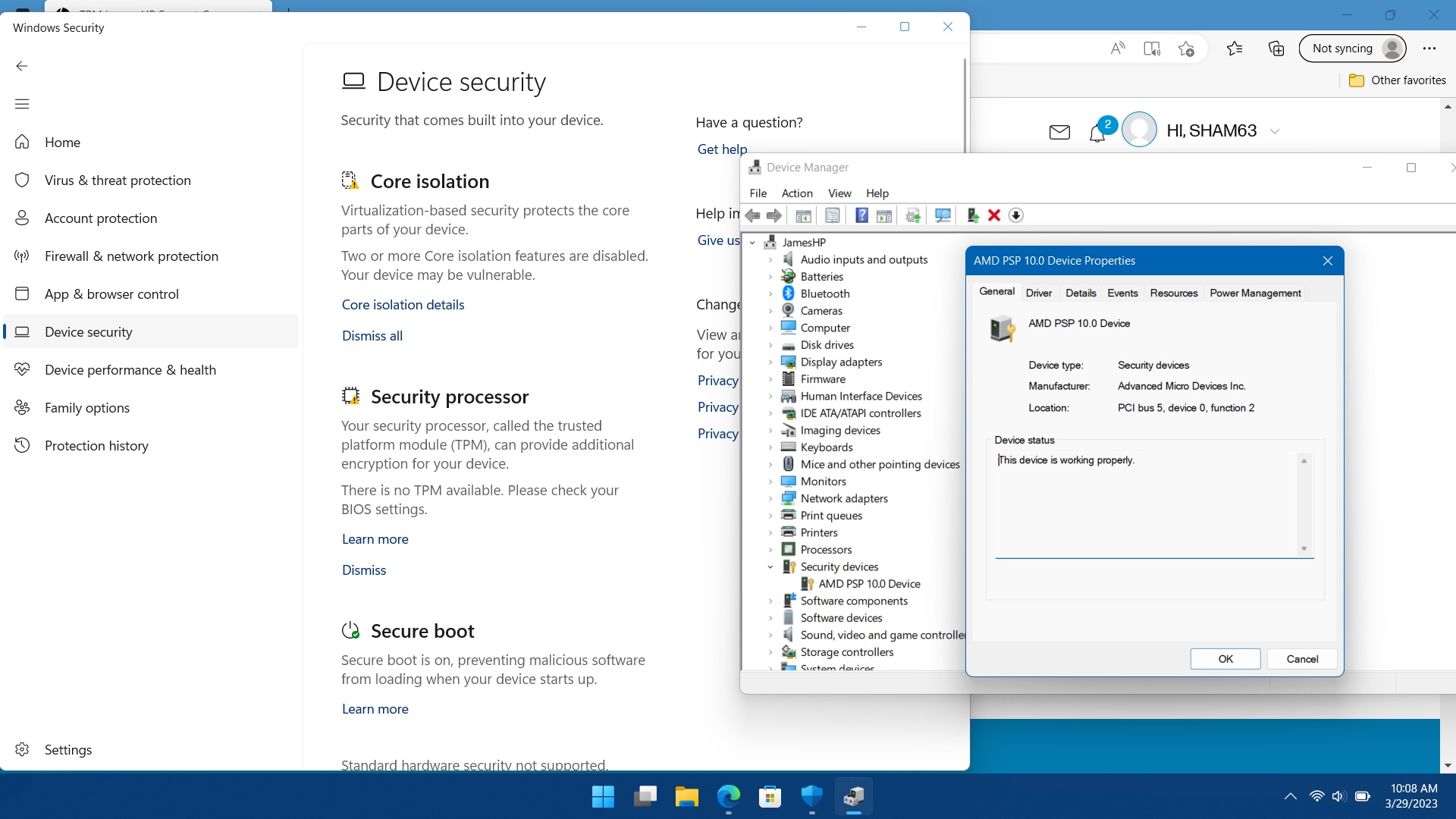
Task: Click the red X Uninstall device icon
Action: click(994, 215)
